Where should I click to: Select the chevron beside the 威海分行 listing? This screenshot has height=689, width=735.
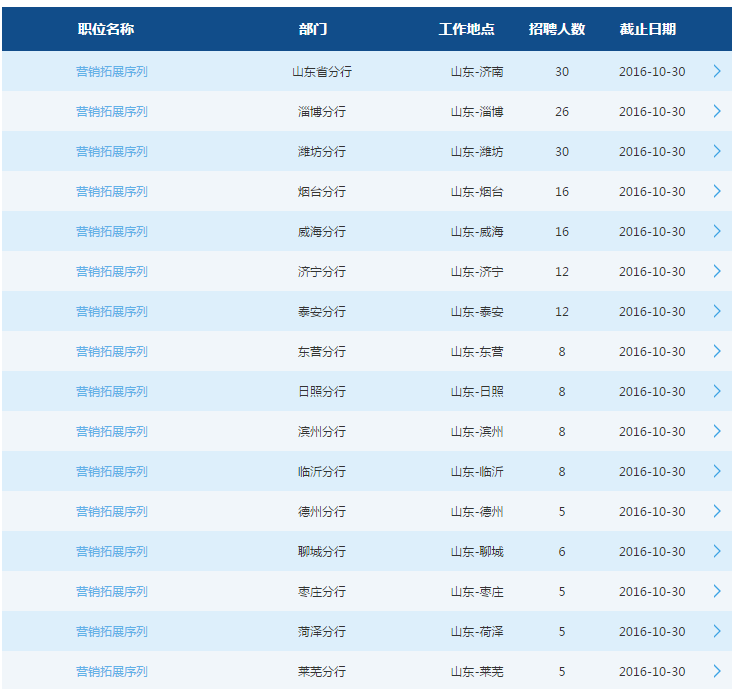(x=716, y=231)
